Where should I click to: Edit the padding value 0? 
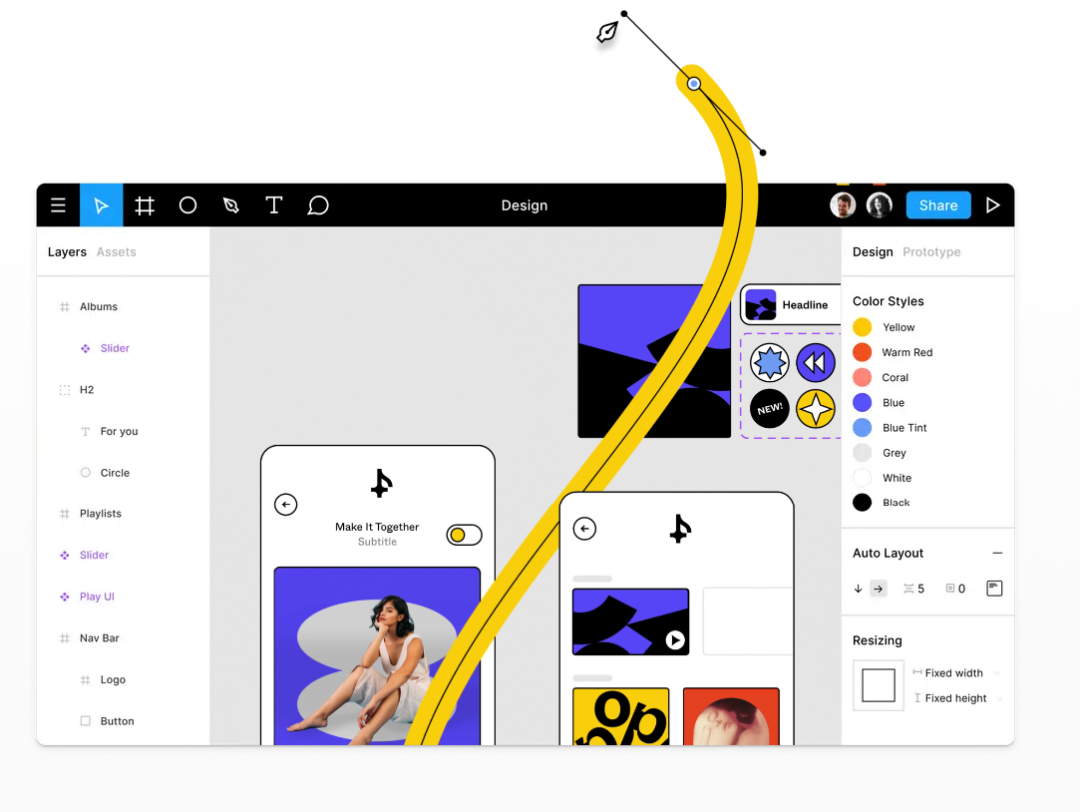(962, 589)
